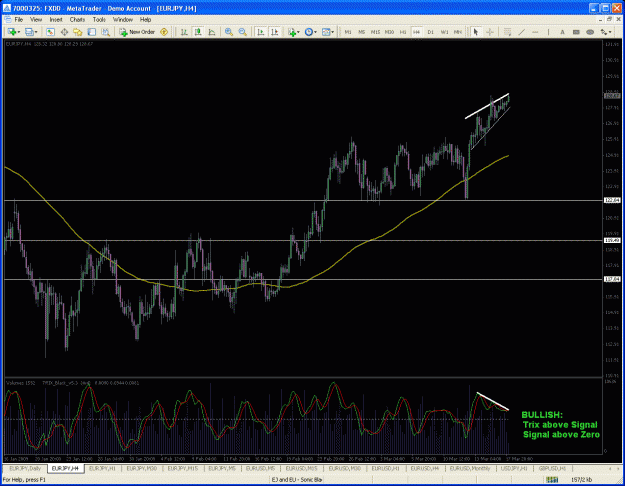Show the Data Window crosshair-circle icon

click(64, 32)
